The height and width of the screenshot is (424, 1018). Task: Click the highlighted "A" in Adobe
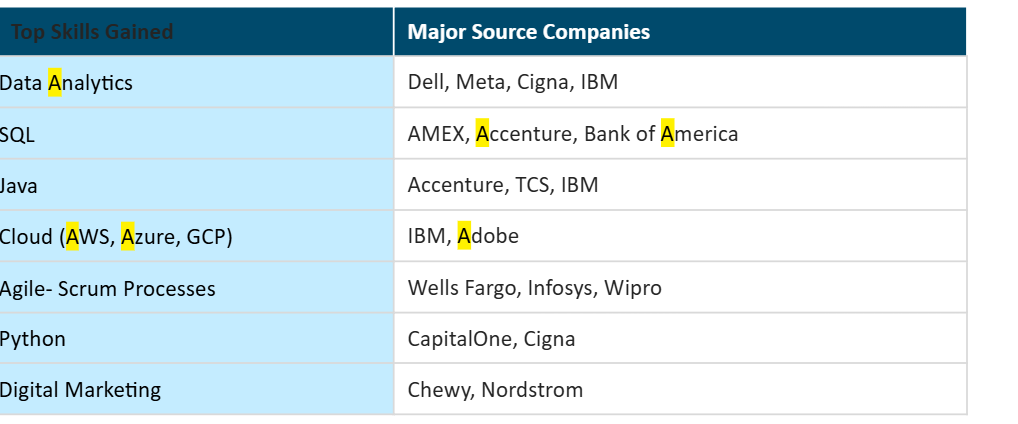464,237
